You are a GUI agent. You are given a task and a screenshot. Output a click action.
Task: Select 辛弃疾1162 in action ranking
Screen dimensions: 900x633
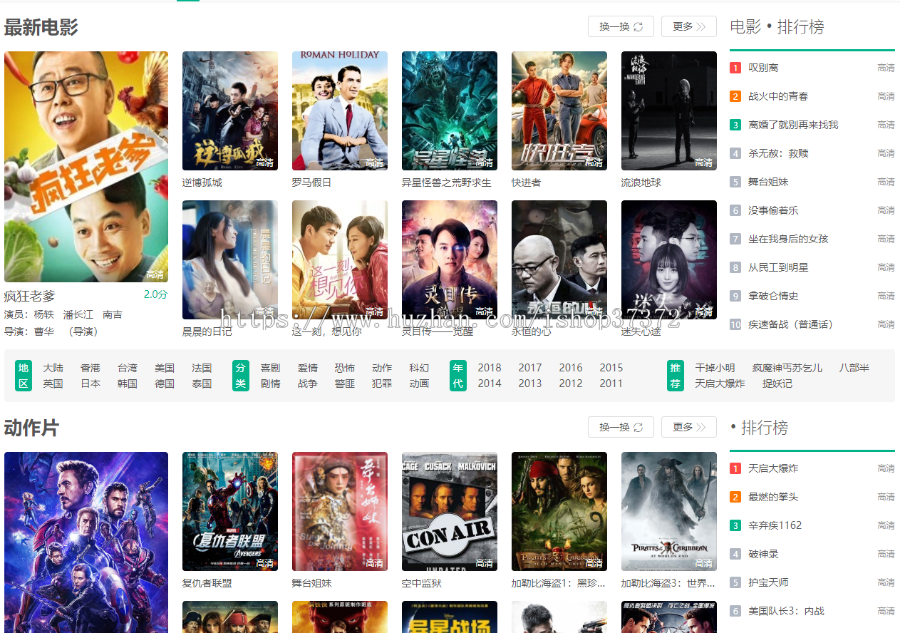click(x=775, y=525)
